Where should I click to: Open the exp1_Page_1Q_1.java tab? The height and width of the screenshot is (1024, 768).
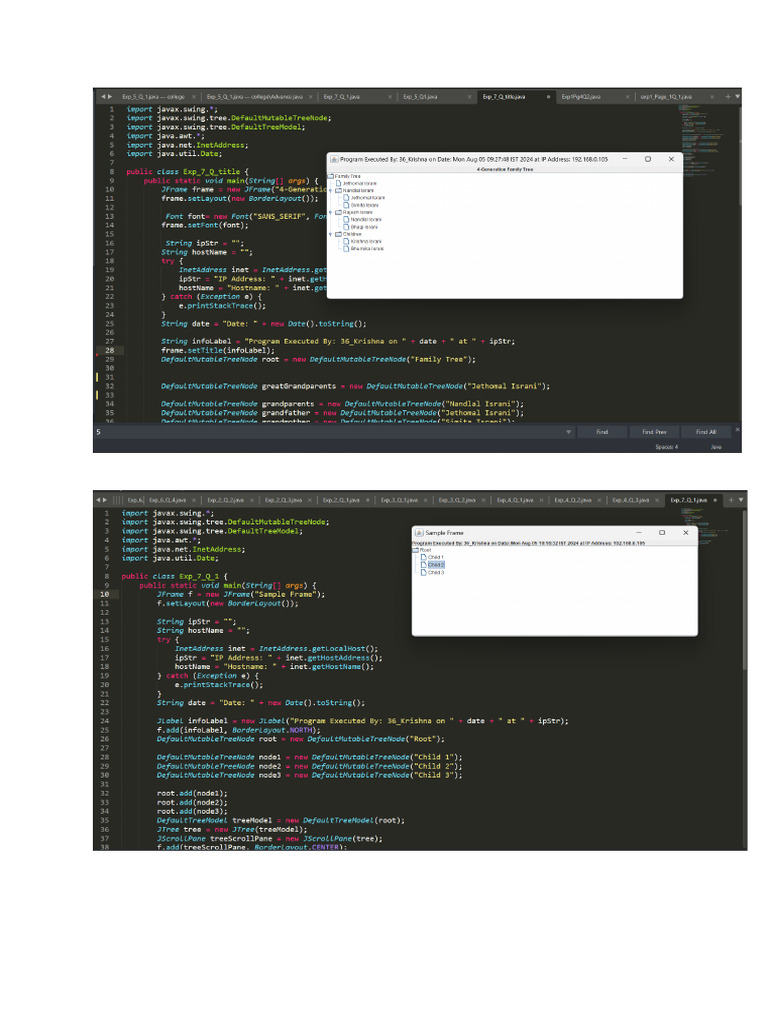click(x=665, y=97)
